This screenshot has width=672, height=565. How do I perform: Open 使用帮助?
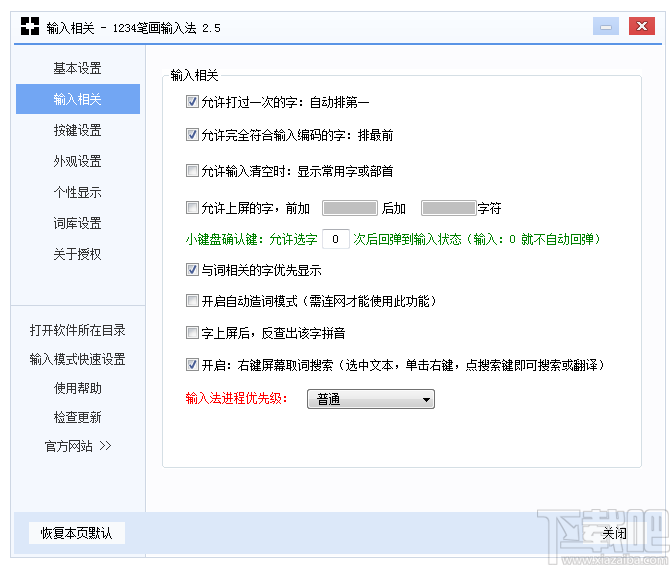[78, 388]
